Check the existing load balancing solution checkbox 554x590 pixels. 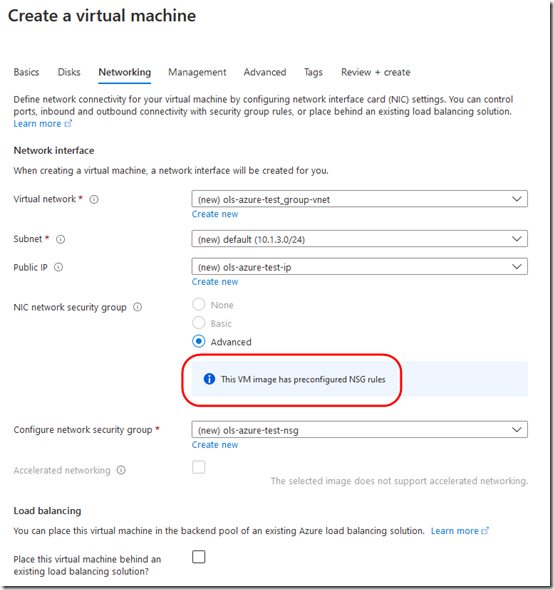(x=199, y=557)
